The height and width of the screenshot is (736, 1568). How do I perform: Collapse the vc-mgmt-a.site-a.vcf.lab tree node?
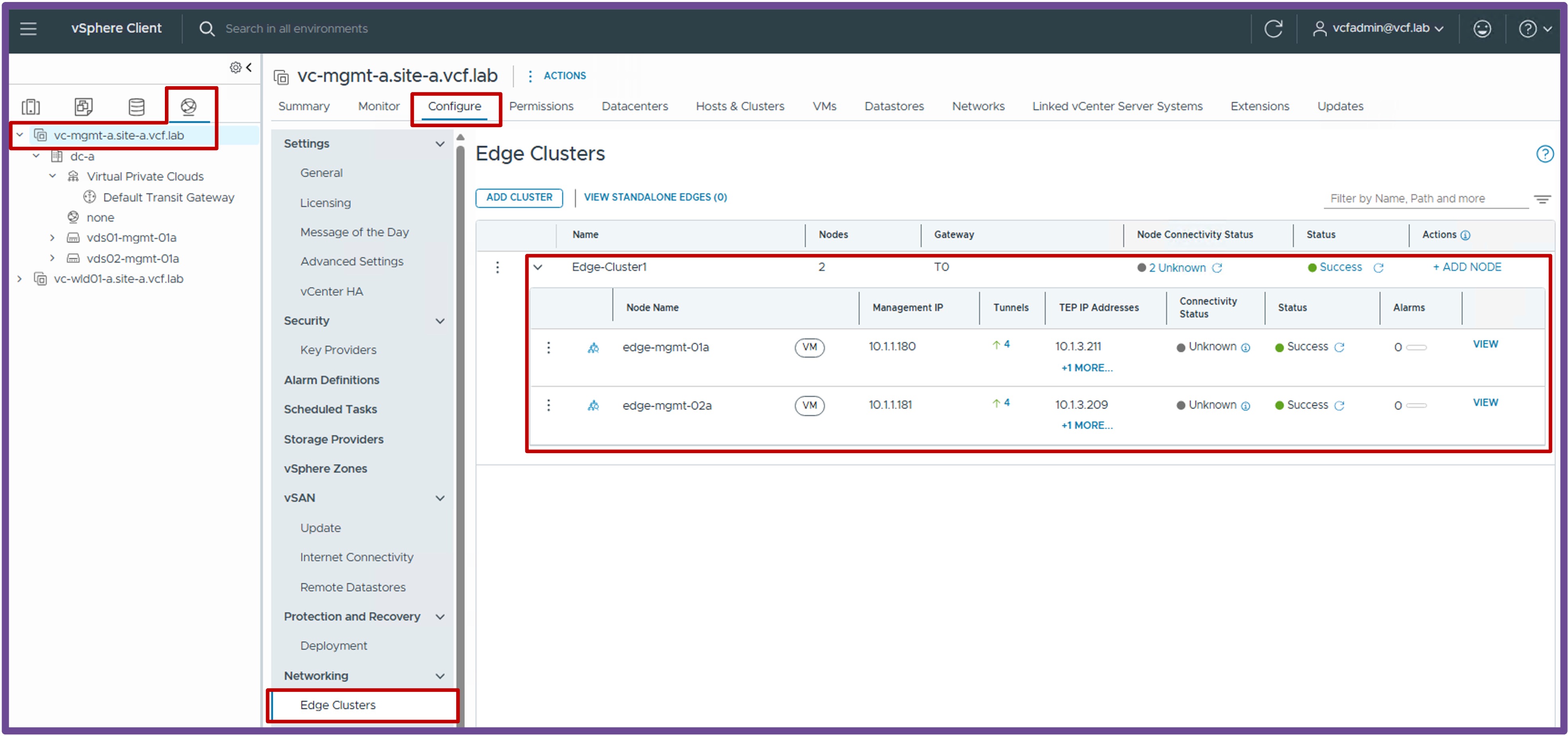(x=20, y=135)
